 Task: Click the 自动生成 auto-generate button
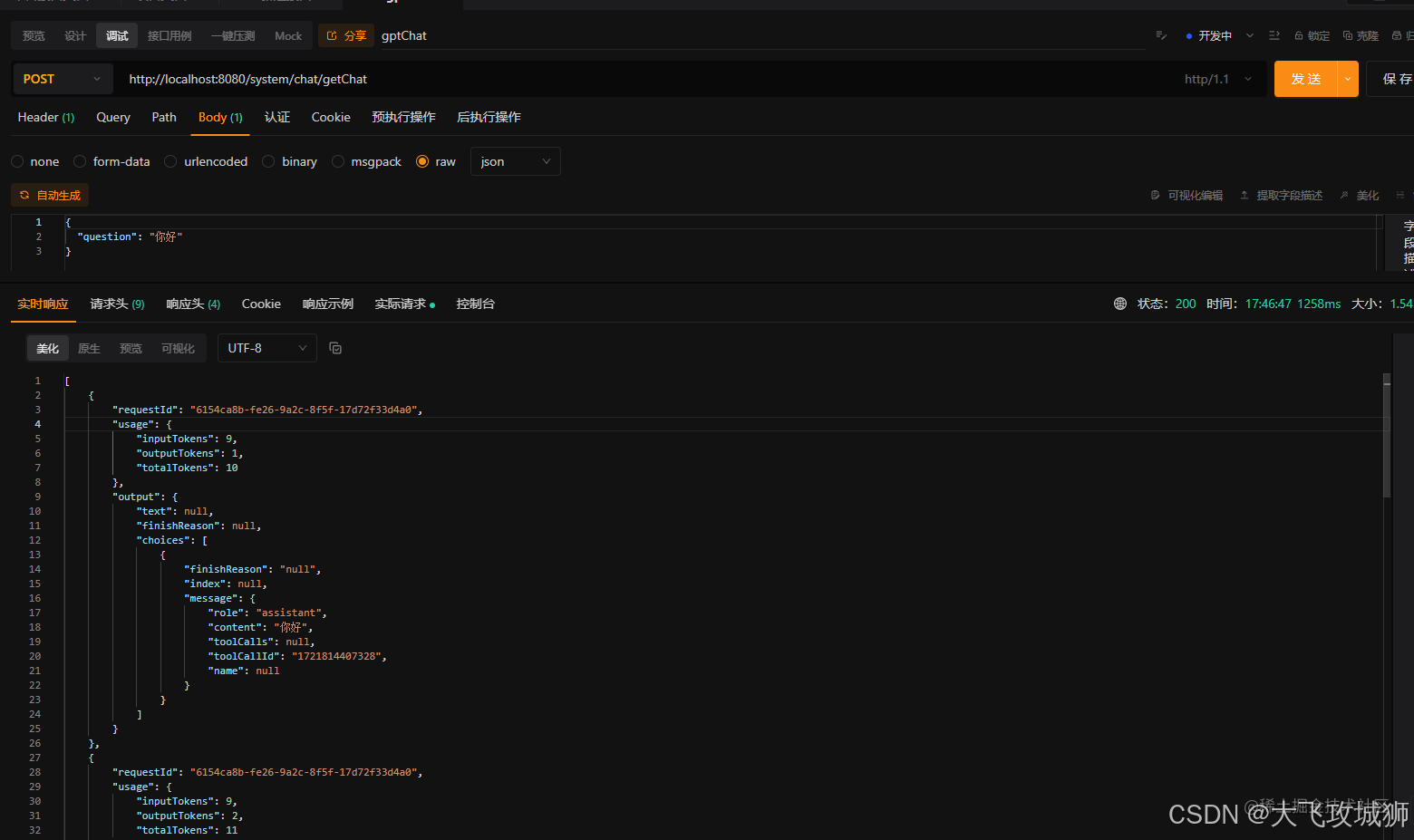50,195
